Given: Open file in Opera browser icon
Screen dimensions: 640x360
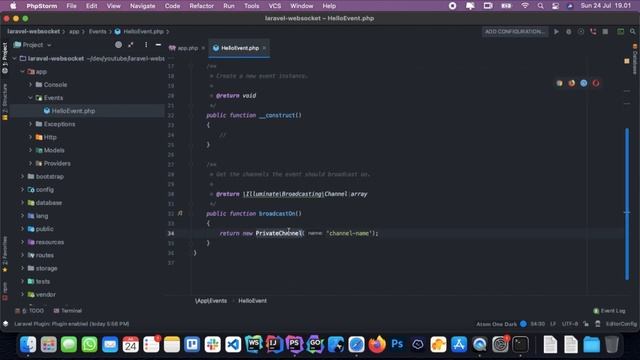Looking at the screenshot, I should tap(596, 83).
